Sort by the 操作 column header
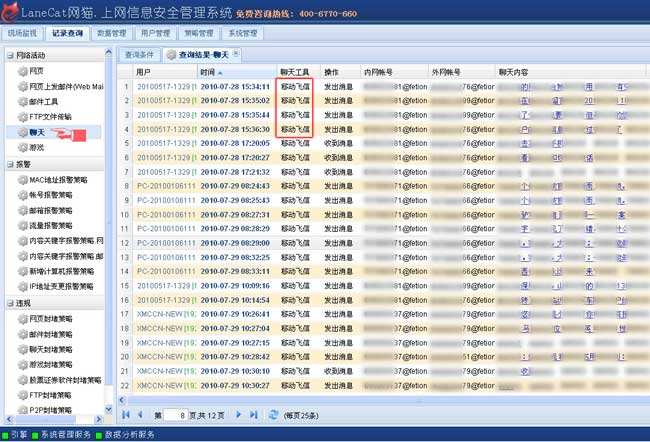The width and height of the screenshot is (650, 442). 340,72
